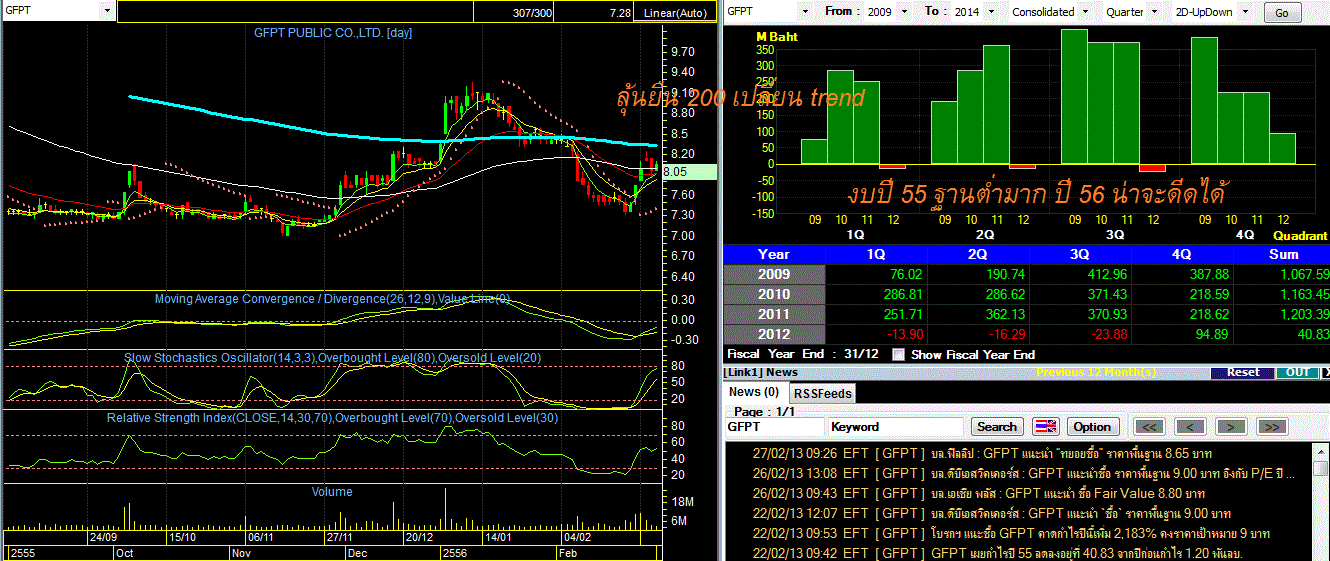Tick the Show Fiscal Year End checkbox
The width and height of the screenshot is (1330, 561).
898,354
